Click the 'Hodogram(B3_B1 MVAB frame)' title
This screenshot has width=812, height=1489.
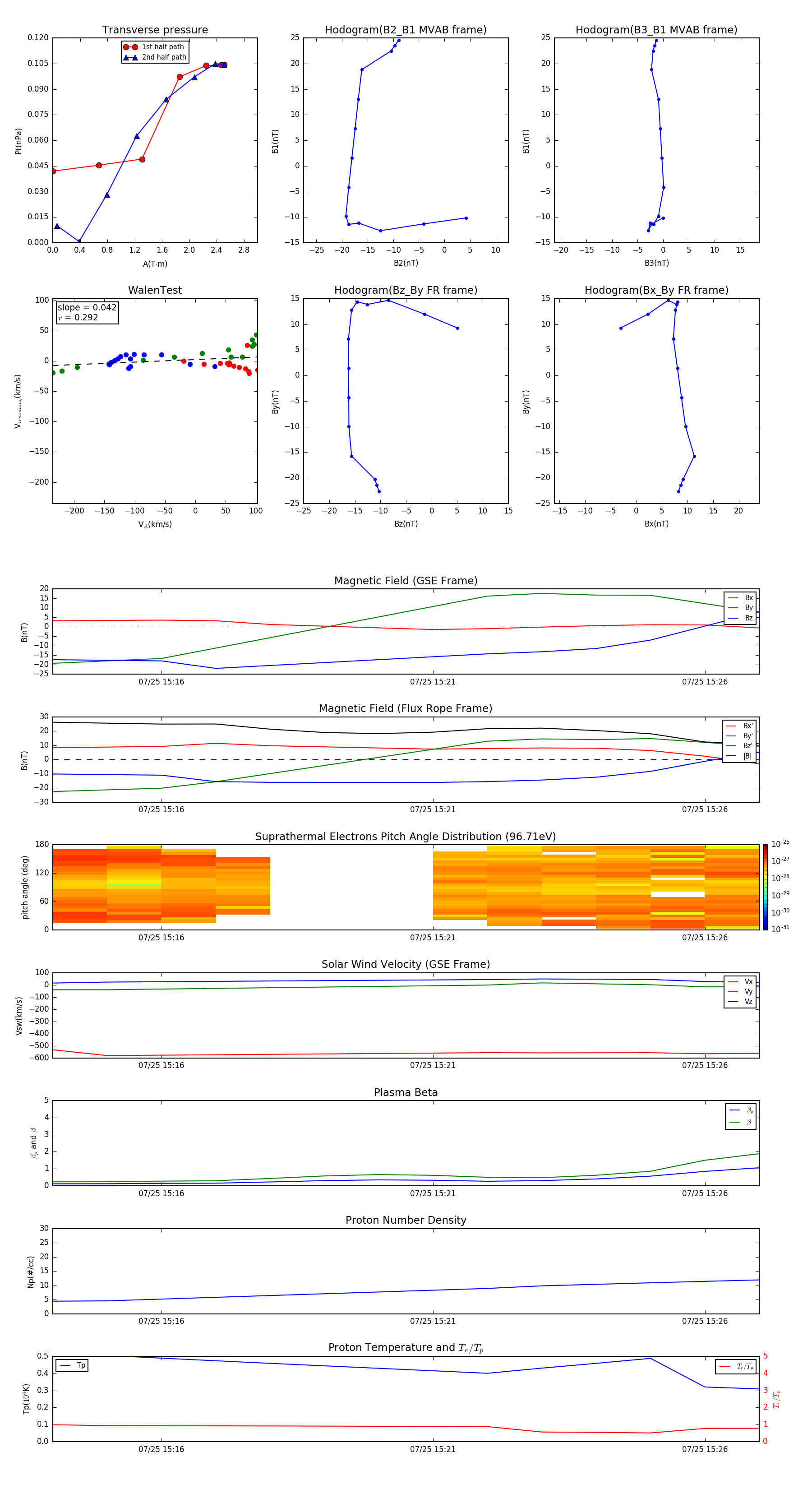click(656, 30)
